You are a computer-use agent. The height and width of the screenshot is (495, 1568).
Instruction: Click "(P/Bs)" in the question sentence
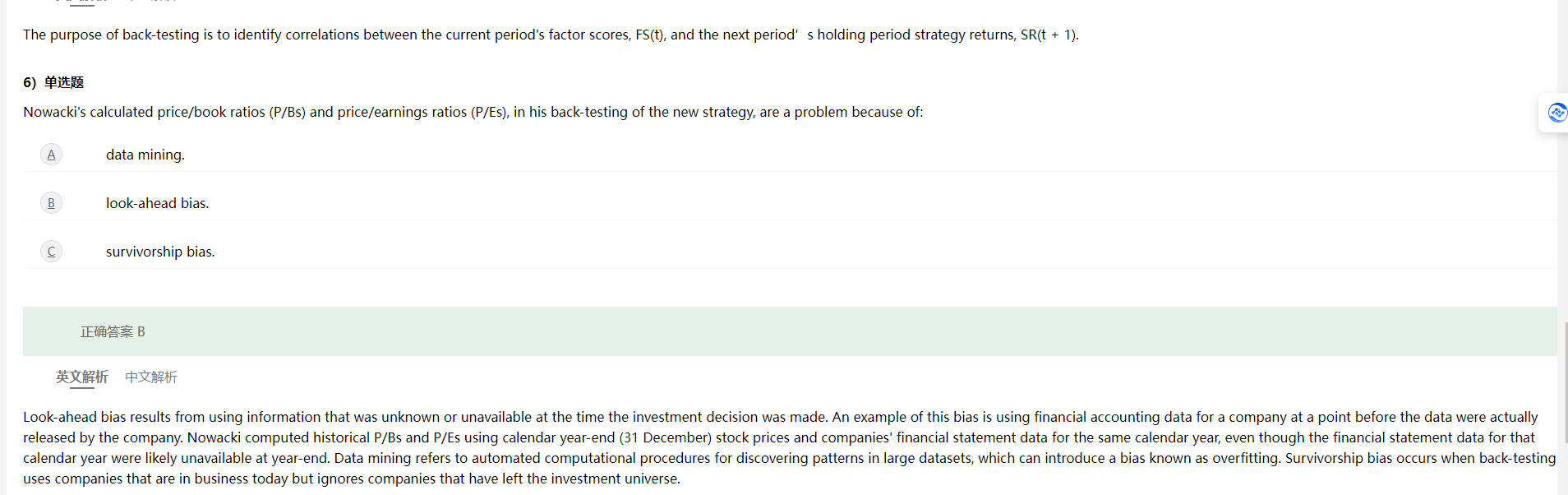[287, 112]
